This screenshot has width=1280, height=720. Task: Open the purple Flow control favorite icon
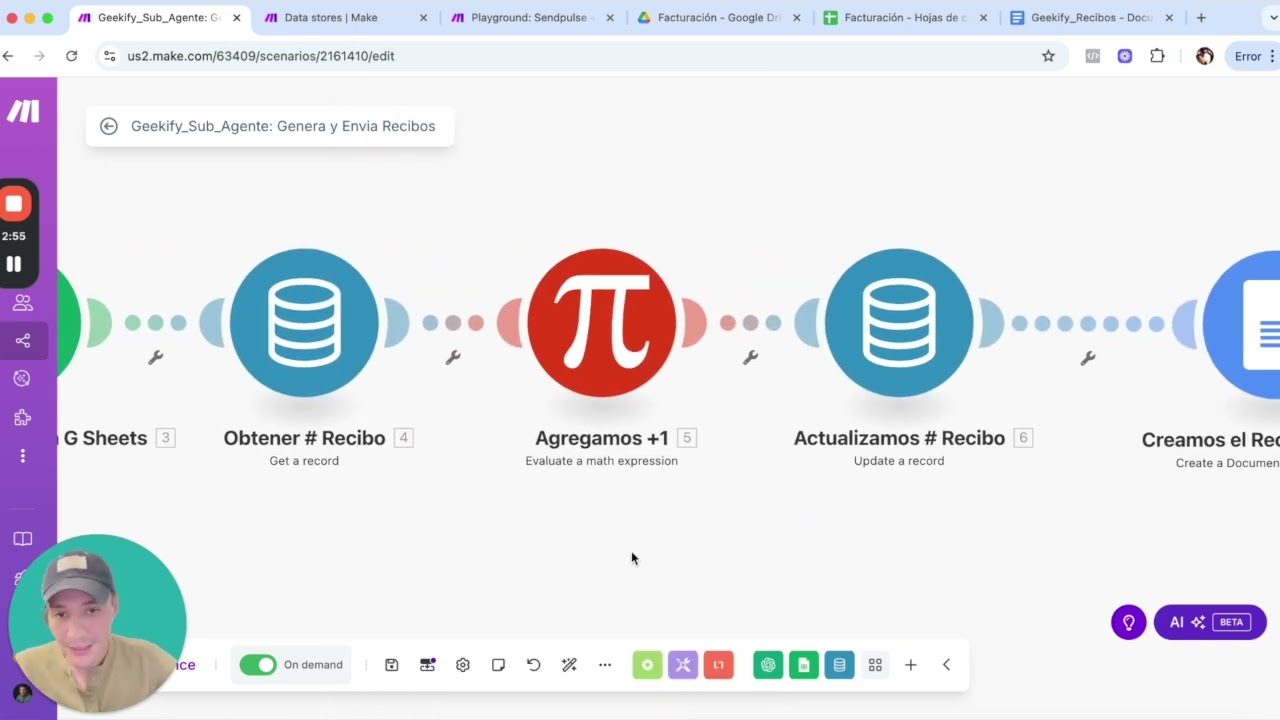click(x=683, y=665)
